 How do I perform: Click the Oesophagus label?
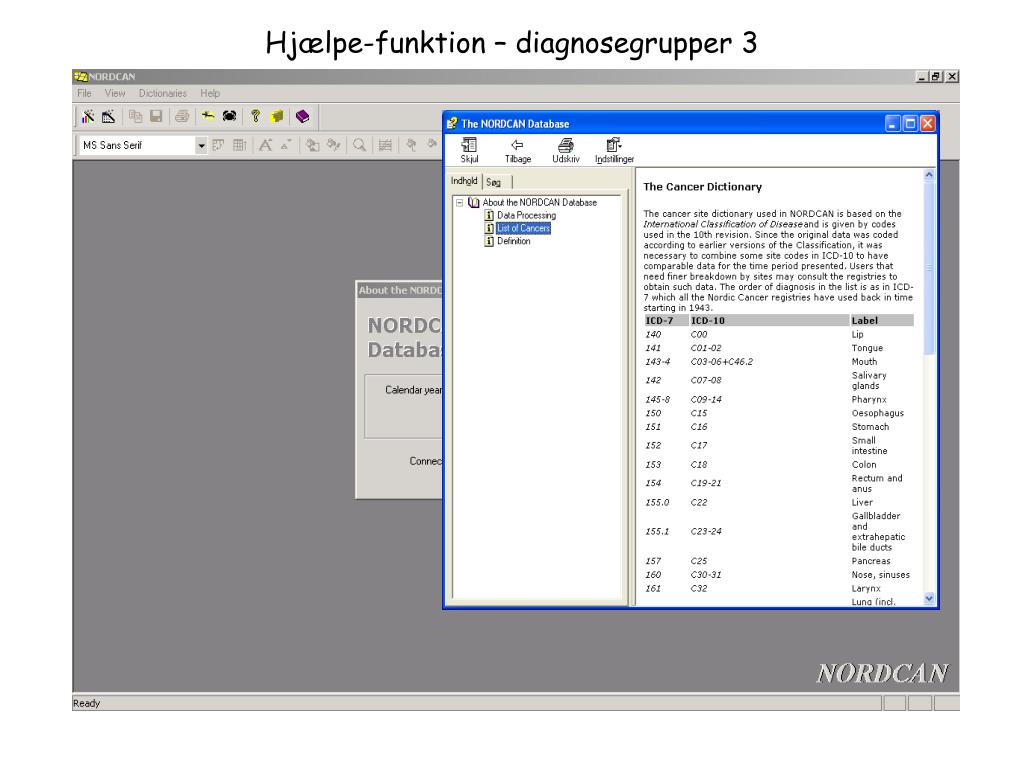pyautogui.click(x=878, y=413)
